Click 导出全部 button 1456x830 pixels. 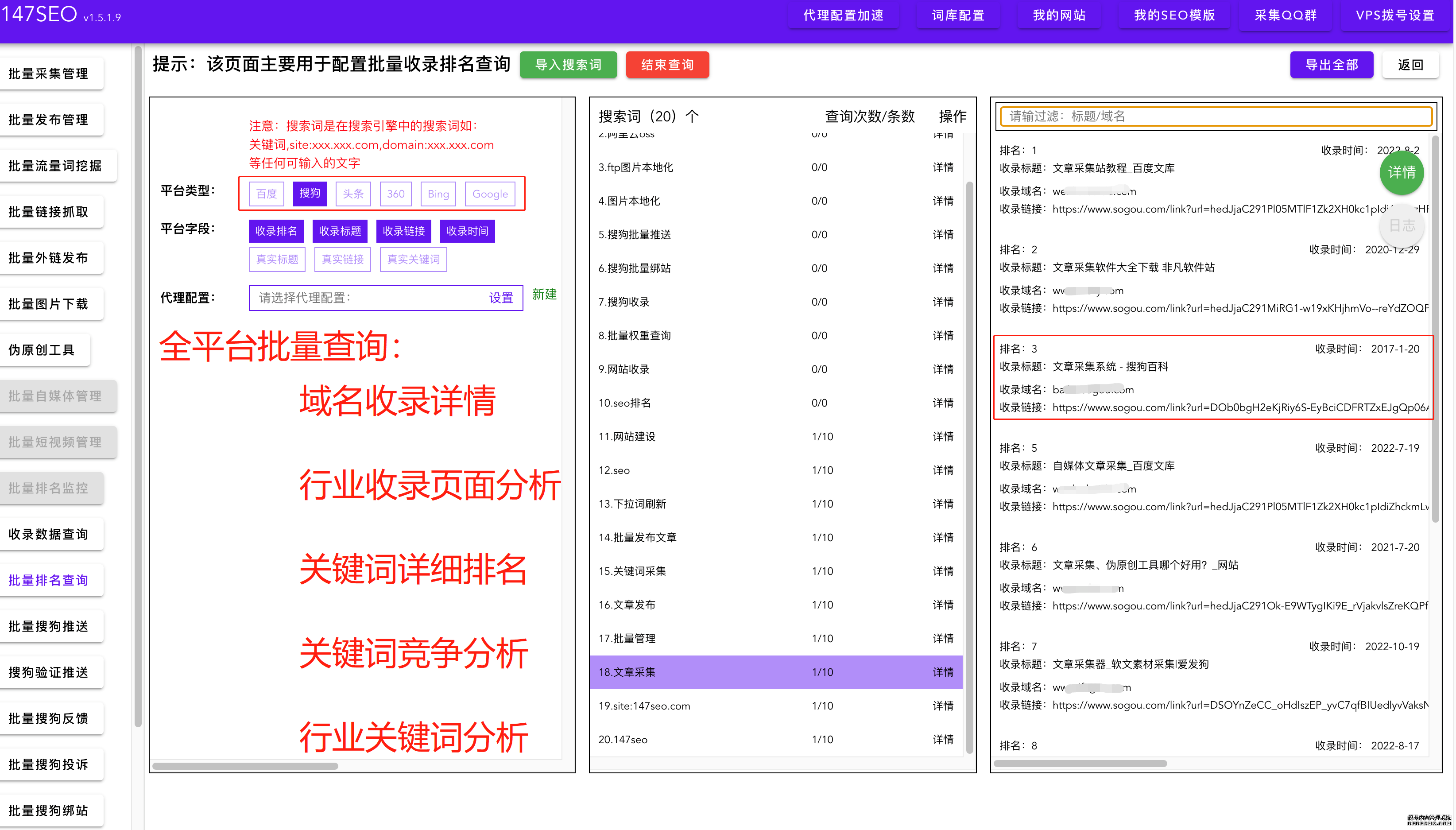tap(1331, 64)
